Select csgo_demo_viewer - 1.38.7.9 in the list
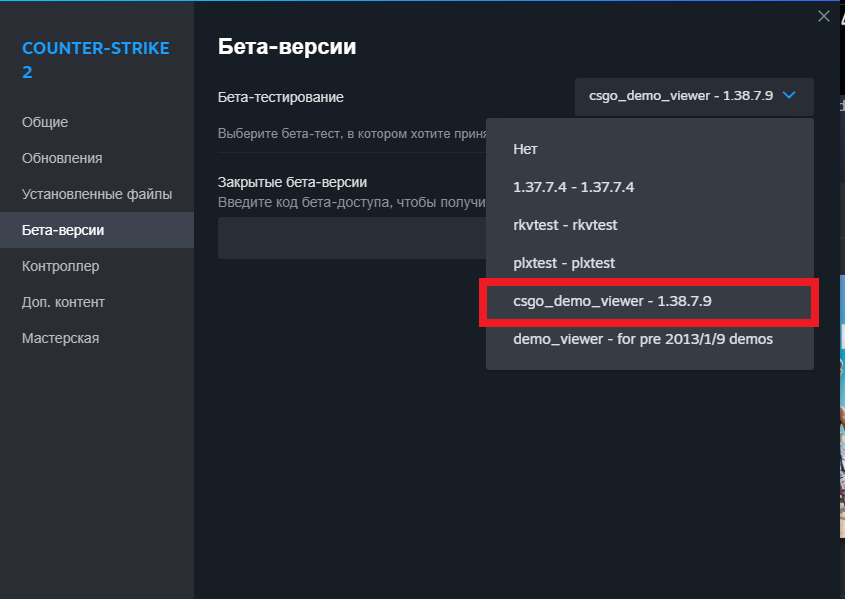The image size is (845, 599). coord(649,301)
